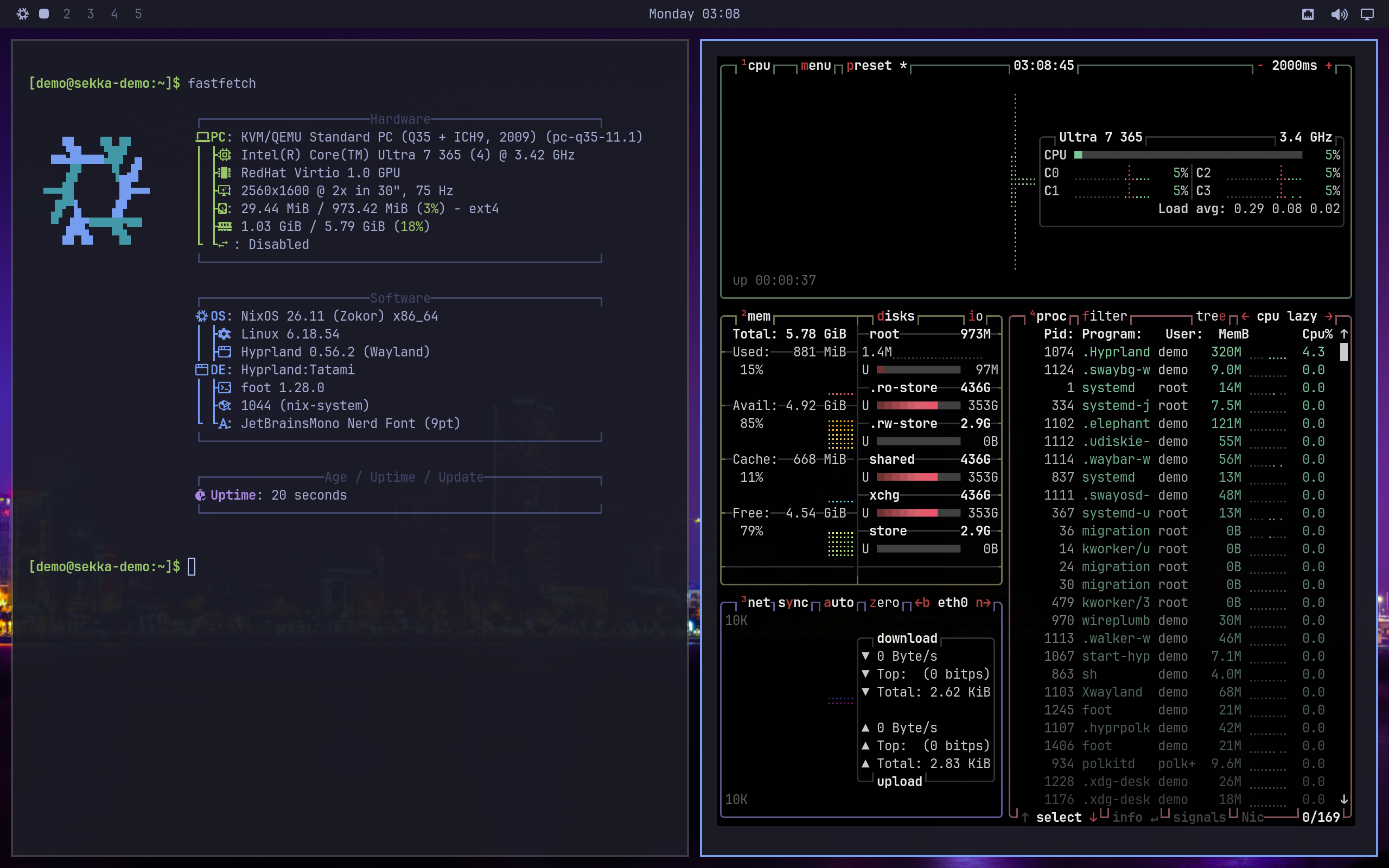Toggle net auto scaling
This screenshot has height=868, width=1389.
[839, 603]
